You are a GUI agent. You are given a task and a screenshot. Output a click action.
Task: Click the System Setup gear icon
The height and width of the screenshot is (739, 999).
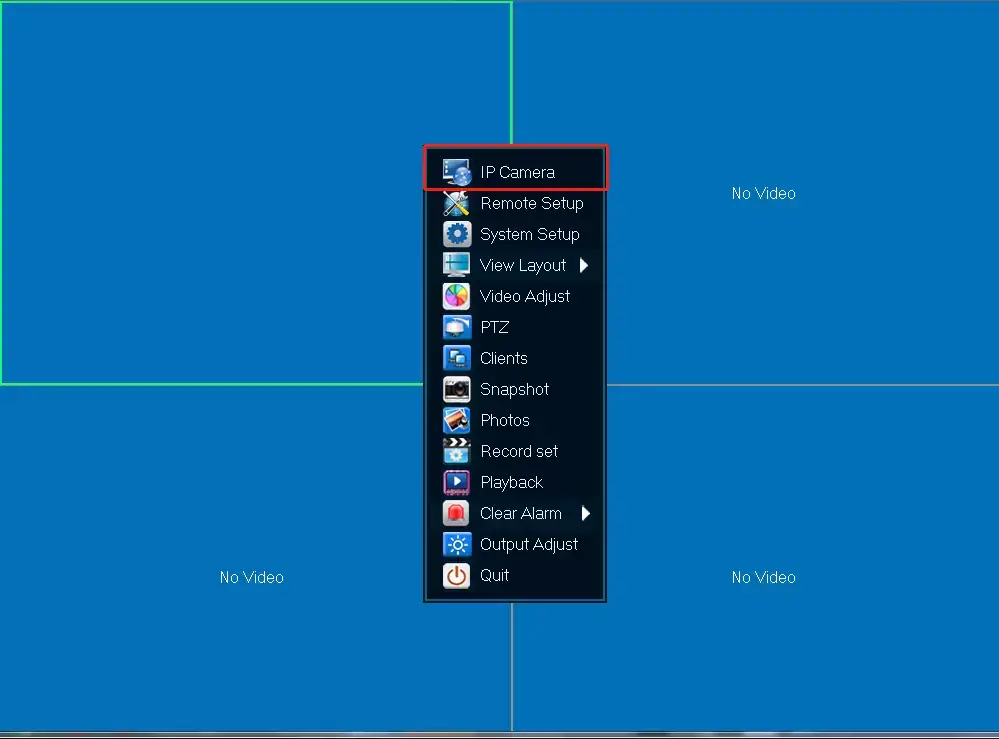coord(457,234)
